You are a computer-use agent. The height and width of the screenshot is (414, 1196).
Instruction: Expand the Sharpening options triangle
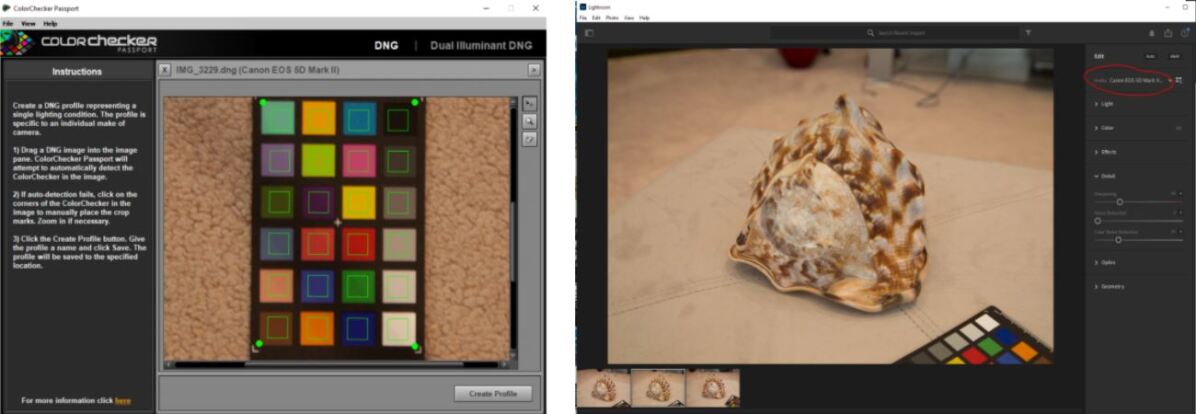[1182, 194]
